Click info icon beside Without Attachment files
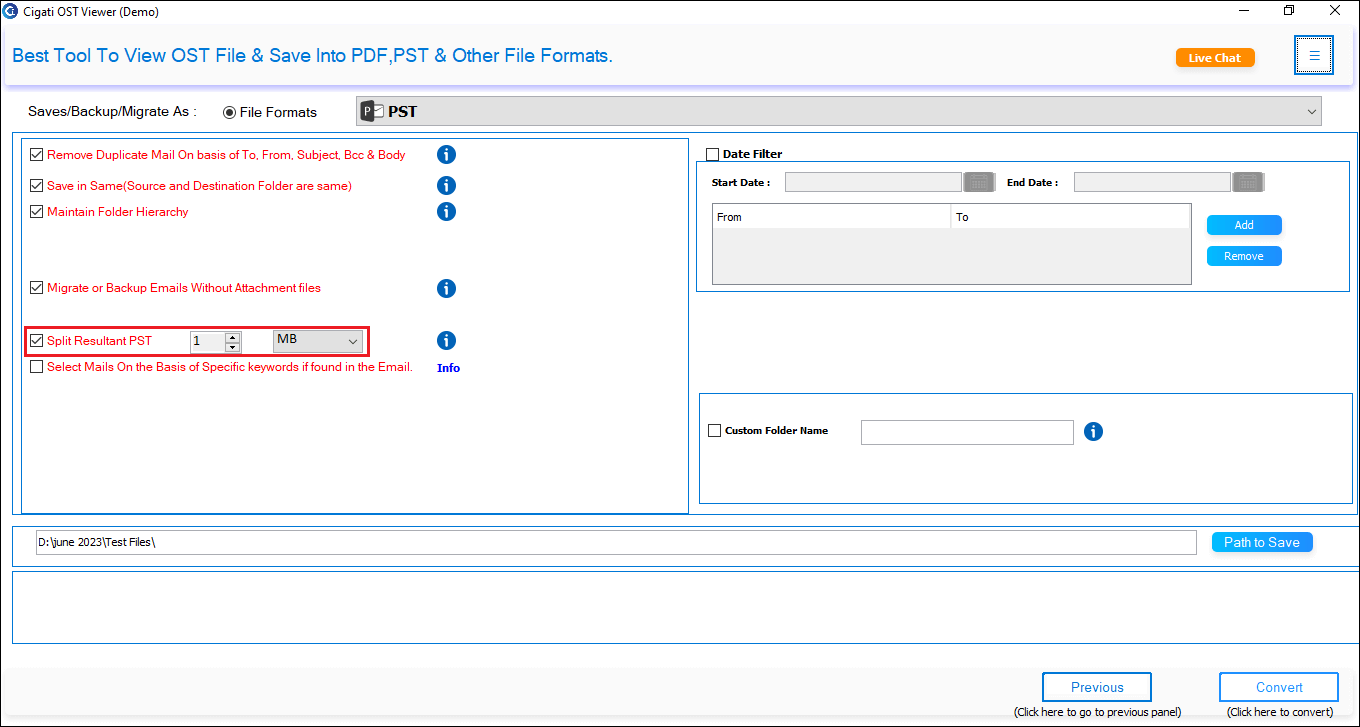 (447, 288)
